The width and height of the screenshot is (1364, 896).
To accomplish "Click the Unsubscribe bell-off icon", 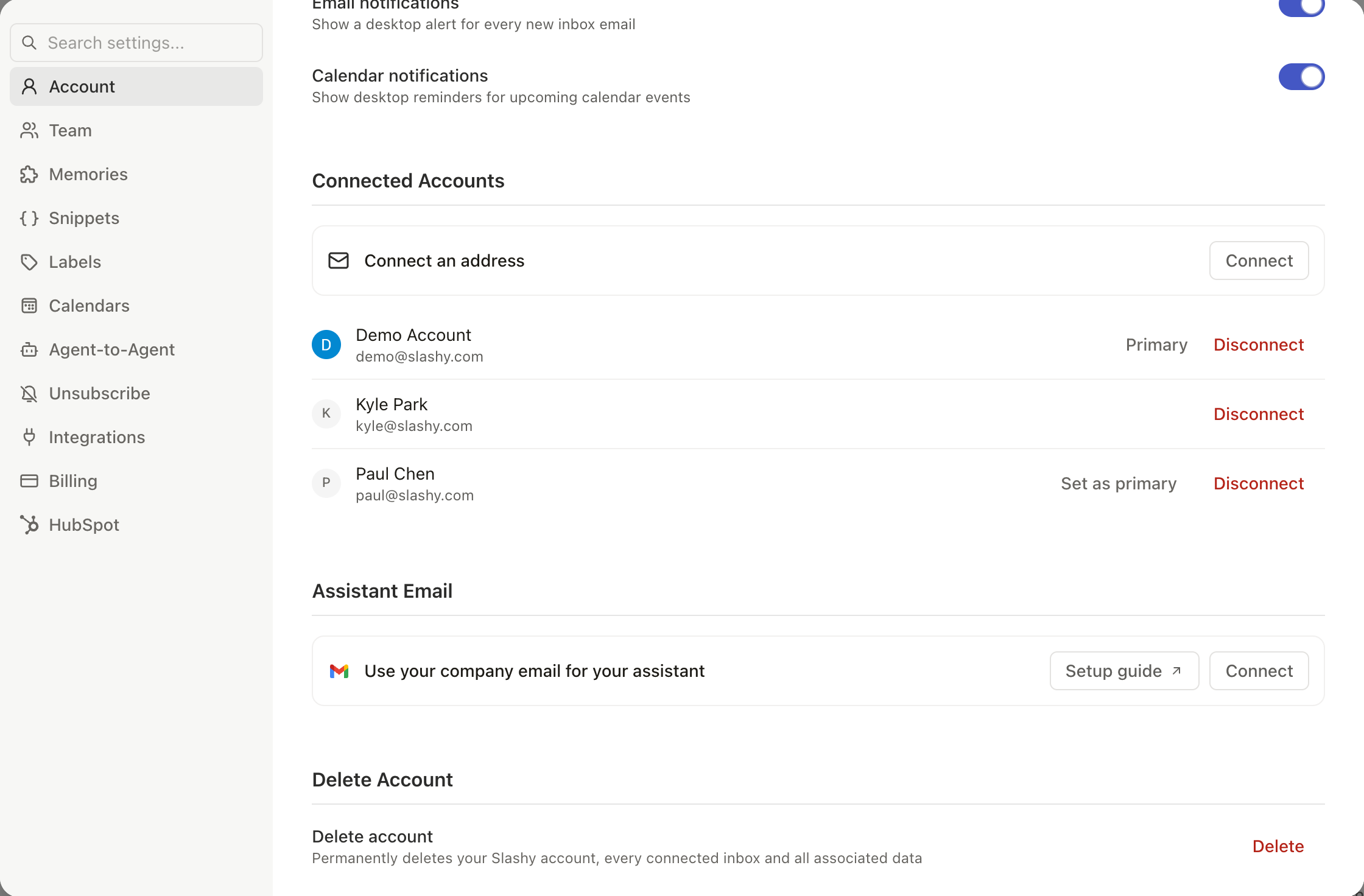I will coord(29,393).
